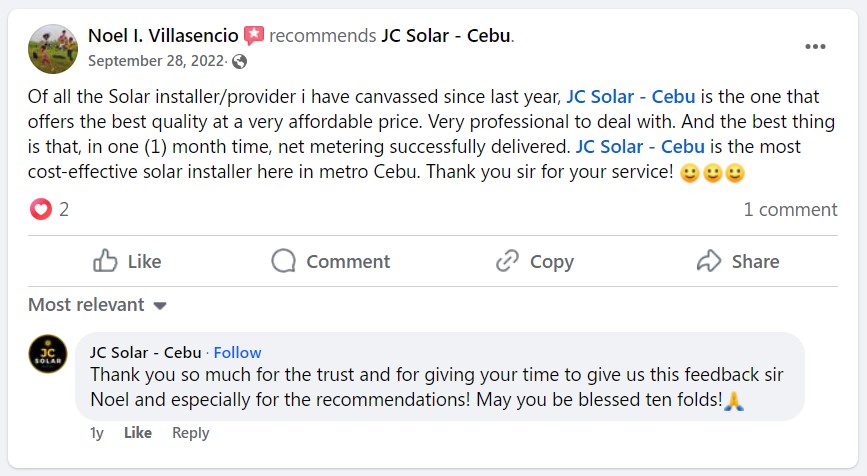Click the Comment speech bubble button
This screenshot has height=476, width=867.
coord(330,261)
